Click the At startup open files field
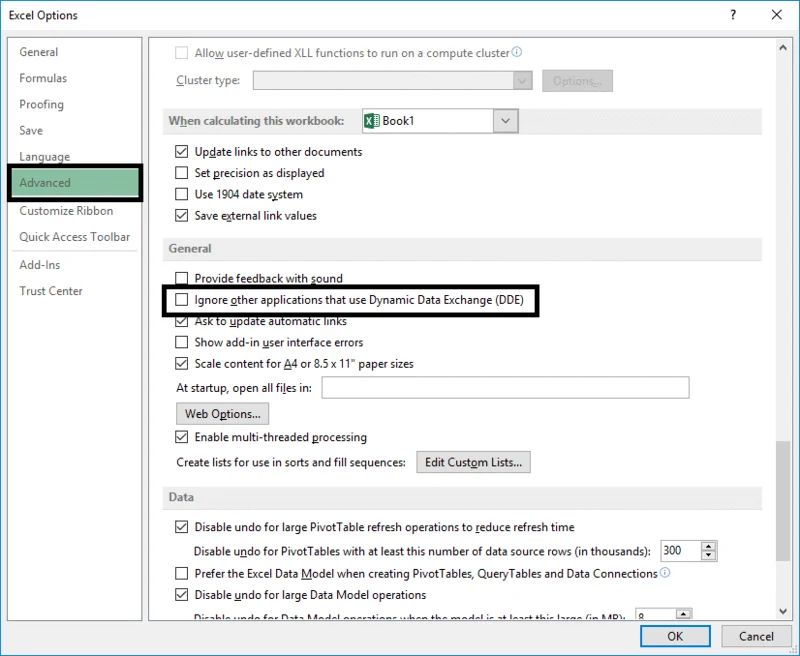This screenshot has width=800, height=656. (x=505, y=388)
